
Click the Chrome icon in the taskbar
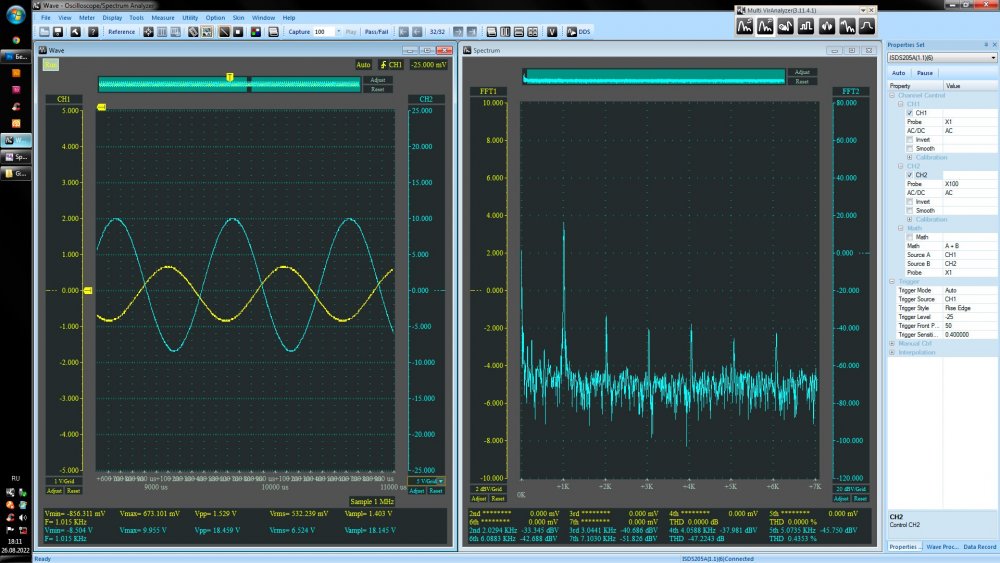point(15,39)
